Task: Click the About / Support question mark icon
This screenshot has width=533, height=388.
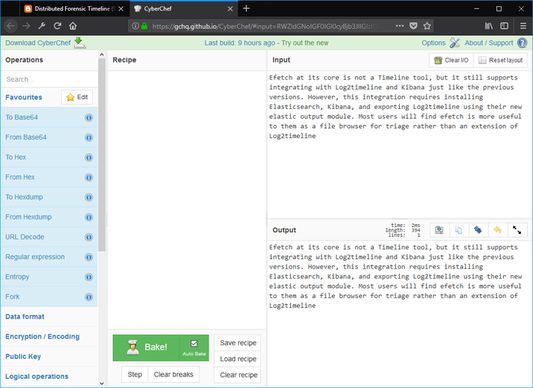Action: [522, 43]
